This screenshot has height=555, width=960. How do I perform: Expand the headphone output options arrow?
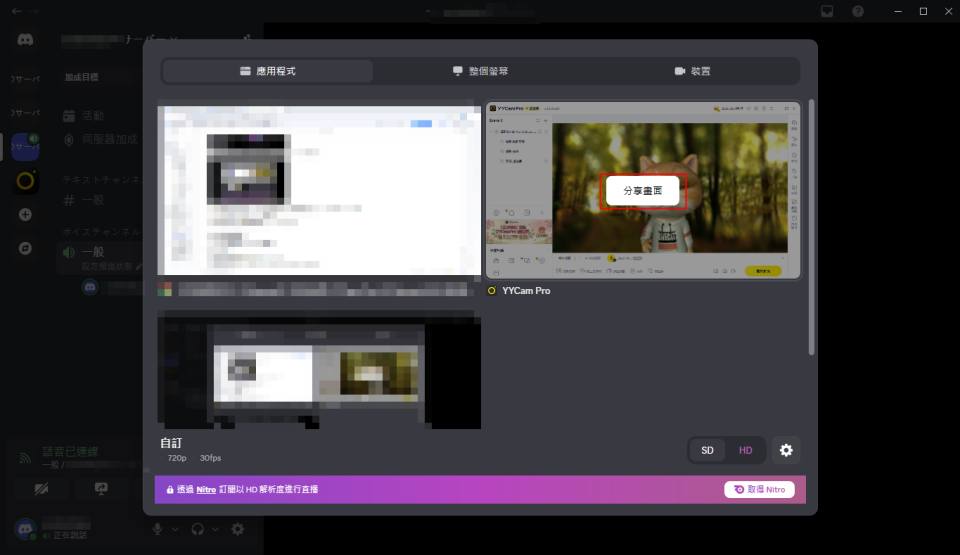[x=216, y=529]
